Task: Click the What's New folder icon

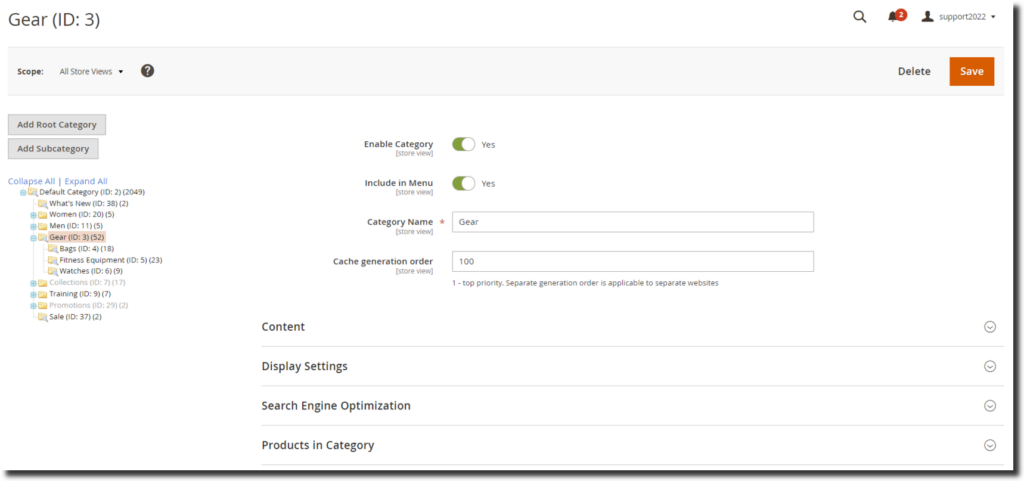Action: pyautogui.click(x=42, y=204)
